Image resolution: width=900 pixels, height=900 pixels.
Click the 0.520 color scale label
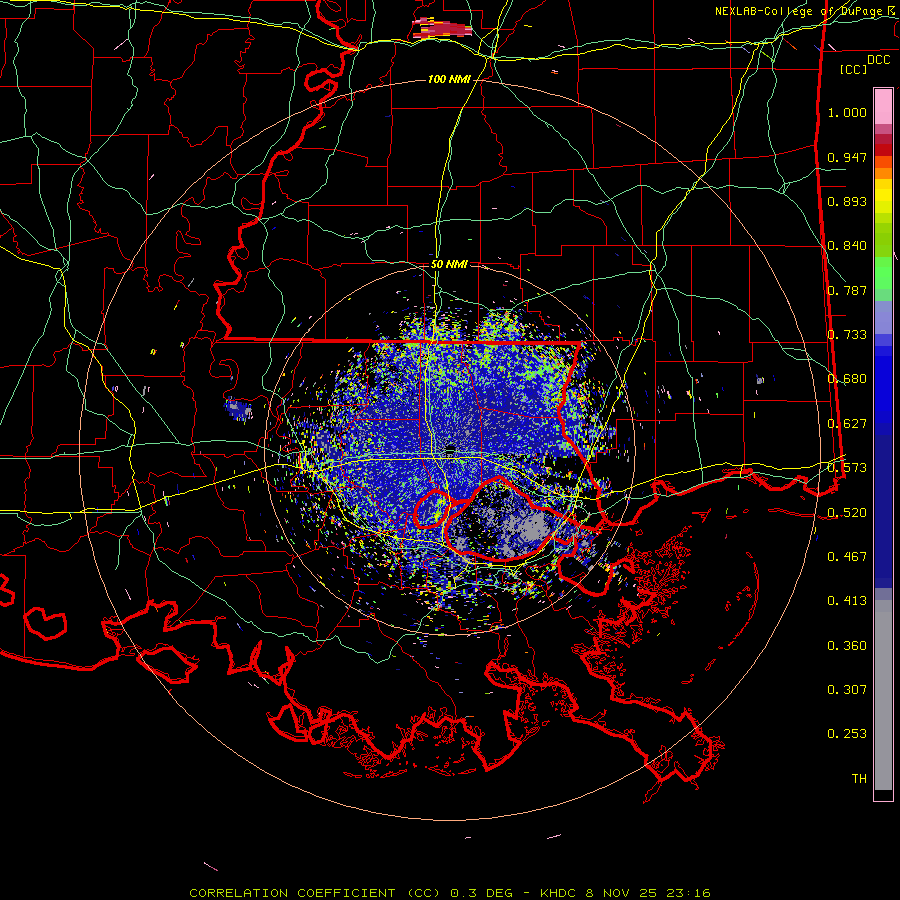(x=847, y=513)
